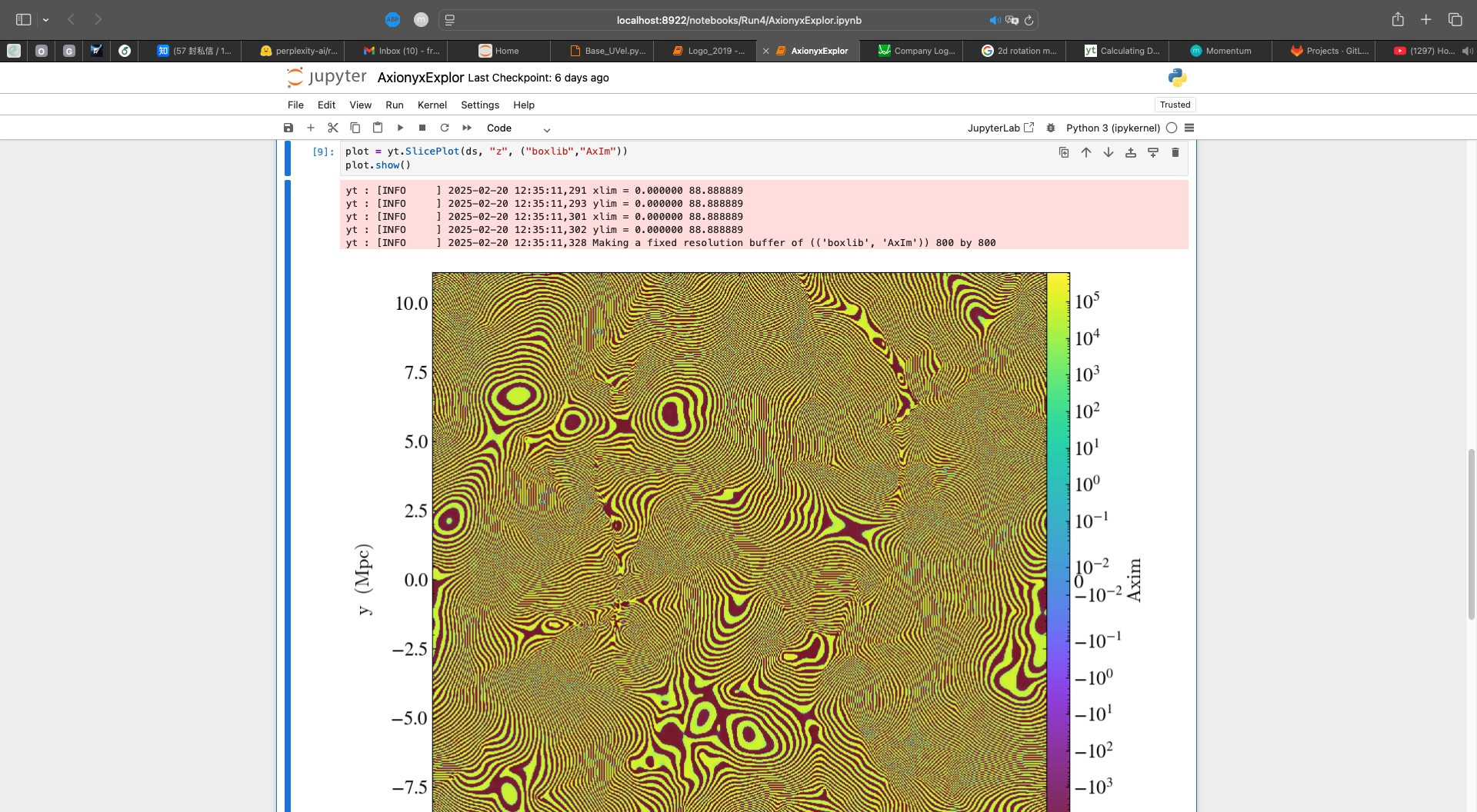Interrupt the kernel with the stop icon
The height and width of the screenshot is (812, 1477).
point(422,128)
